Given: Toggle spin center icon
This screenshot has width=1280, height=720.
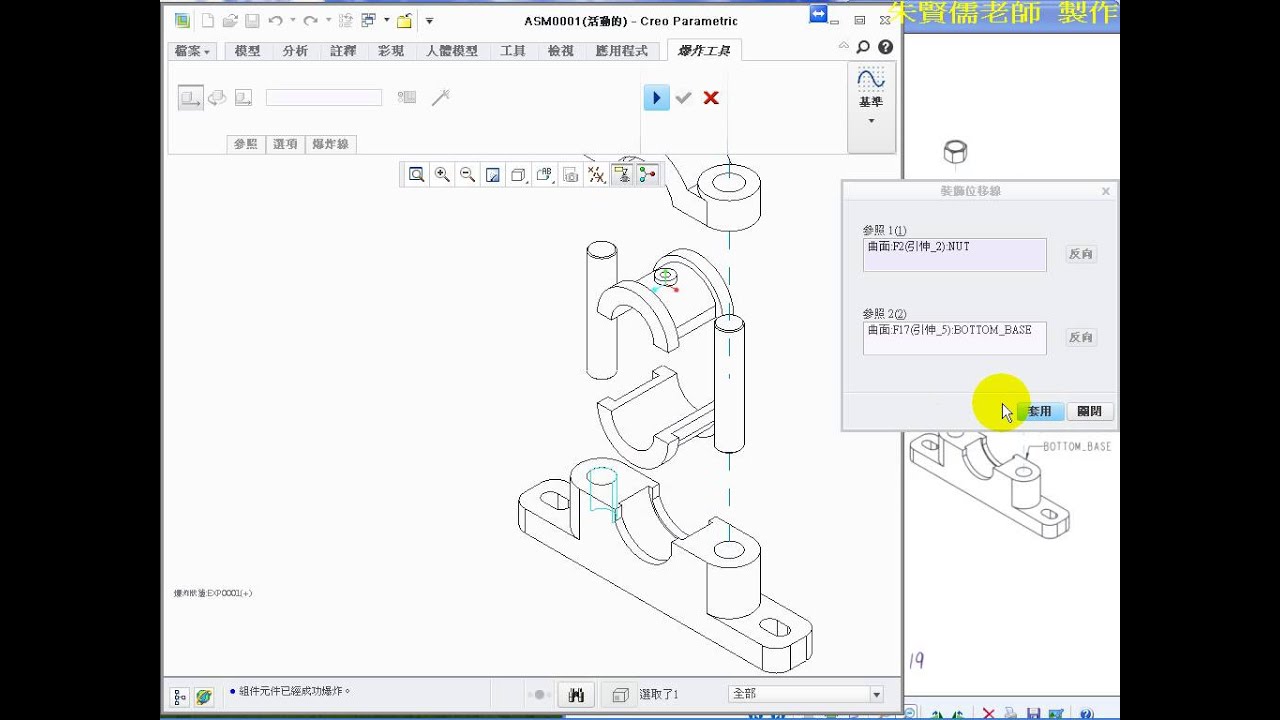Looking at the screenshot, I should tap(648, 175).
